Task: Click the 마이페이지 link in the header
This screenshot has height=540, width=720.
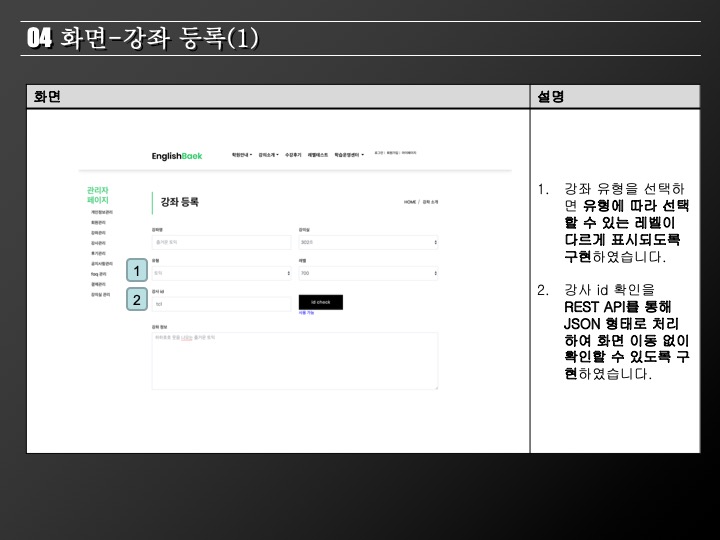Action: click(409, 153)
